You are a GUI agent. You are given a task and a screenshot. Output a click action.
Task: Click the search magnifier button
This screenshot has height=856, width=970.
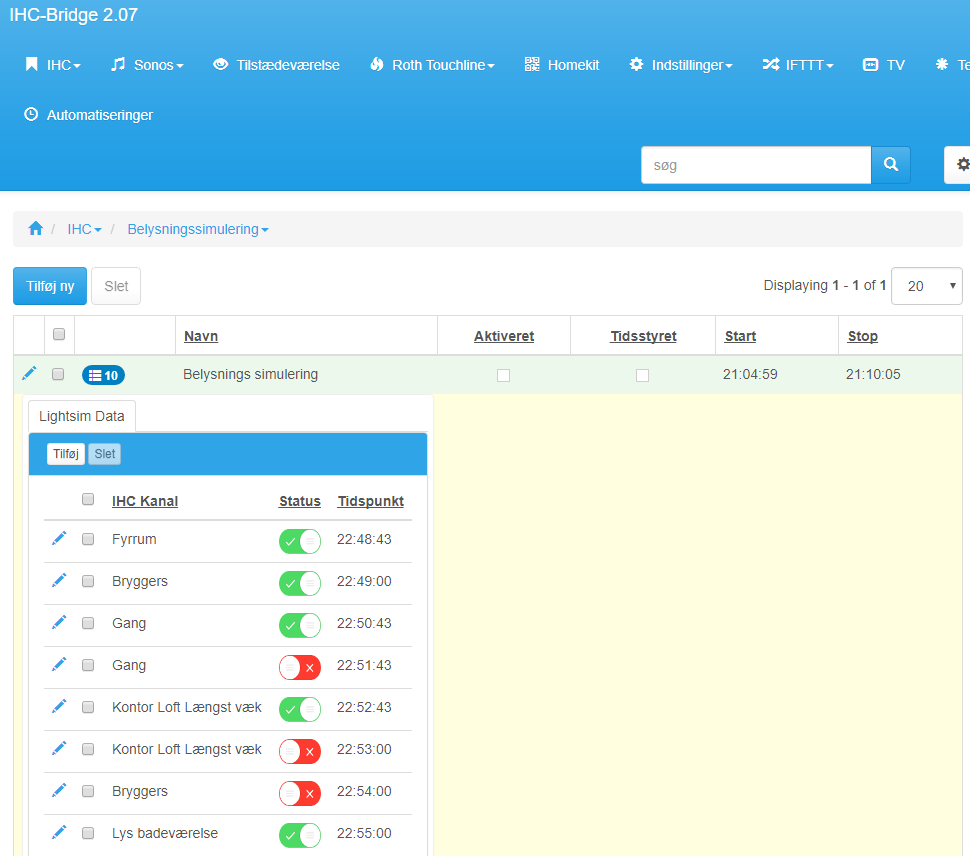890,165
